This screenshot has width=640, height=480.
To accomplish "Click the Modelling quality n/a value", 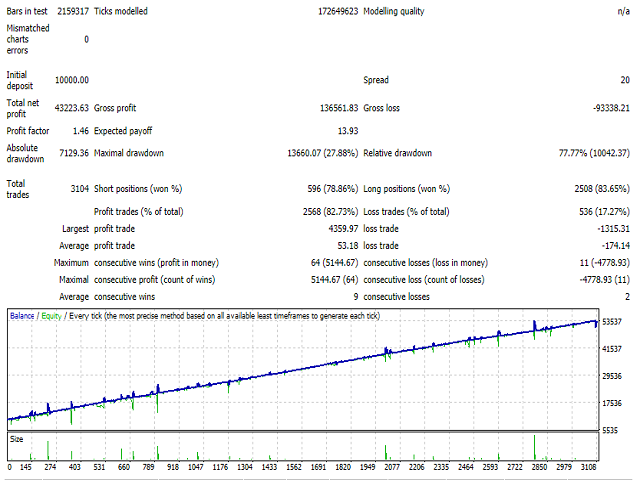I will tap(622, 11).
